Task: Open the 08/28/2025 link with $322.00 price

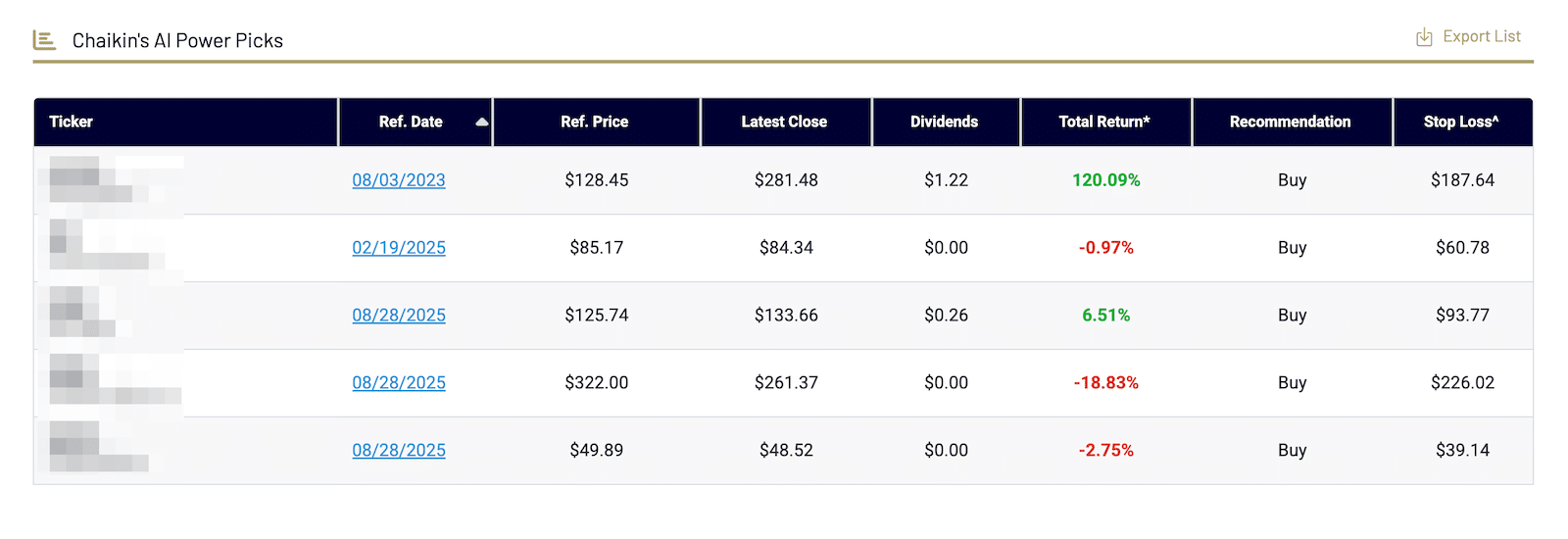Action: [x=399, y=383]
